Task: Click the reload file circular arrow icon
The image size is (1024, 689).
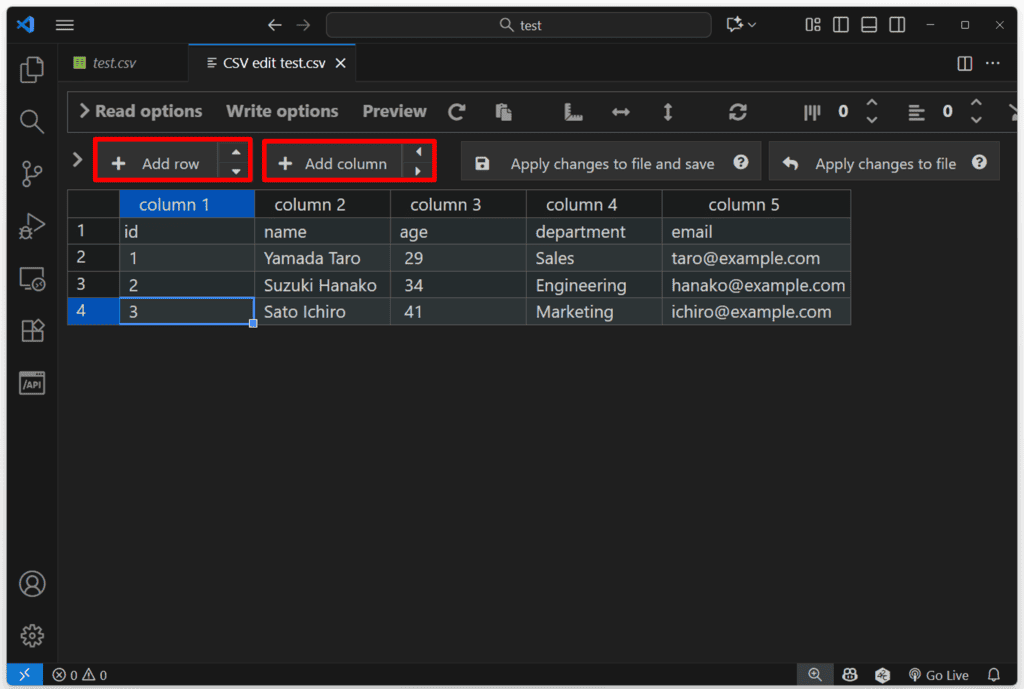Action: pyautogui.click(x=457, y=112)
